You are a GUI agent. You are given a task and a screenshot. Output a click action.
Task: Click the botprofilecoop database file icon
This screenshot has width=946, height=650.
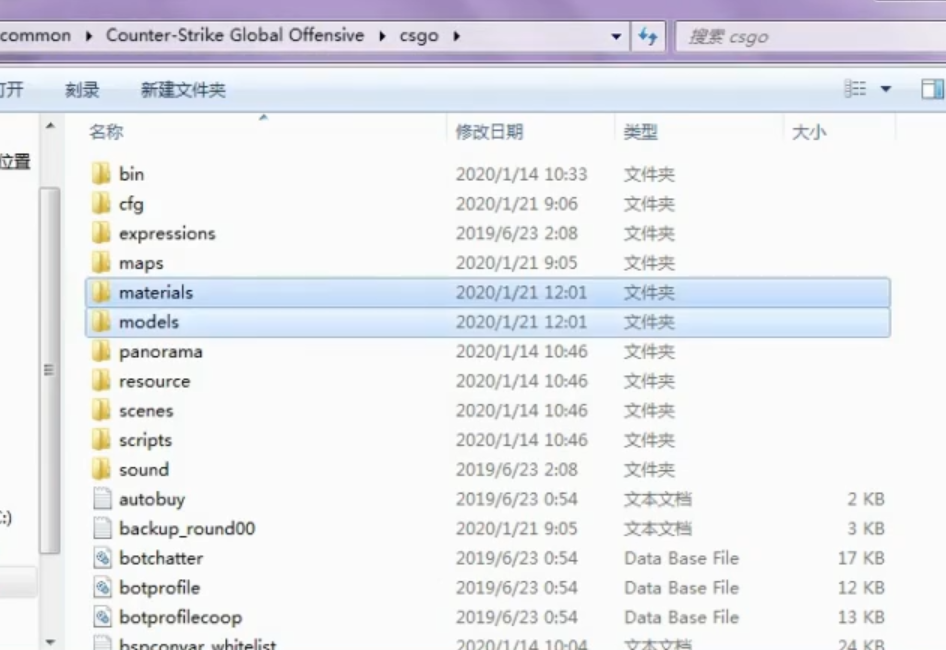tap(103, 617)
